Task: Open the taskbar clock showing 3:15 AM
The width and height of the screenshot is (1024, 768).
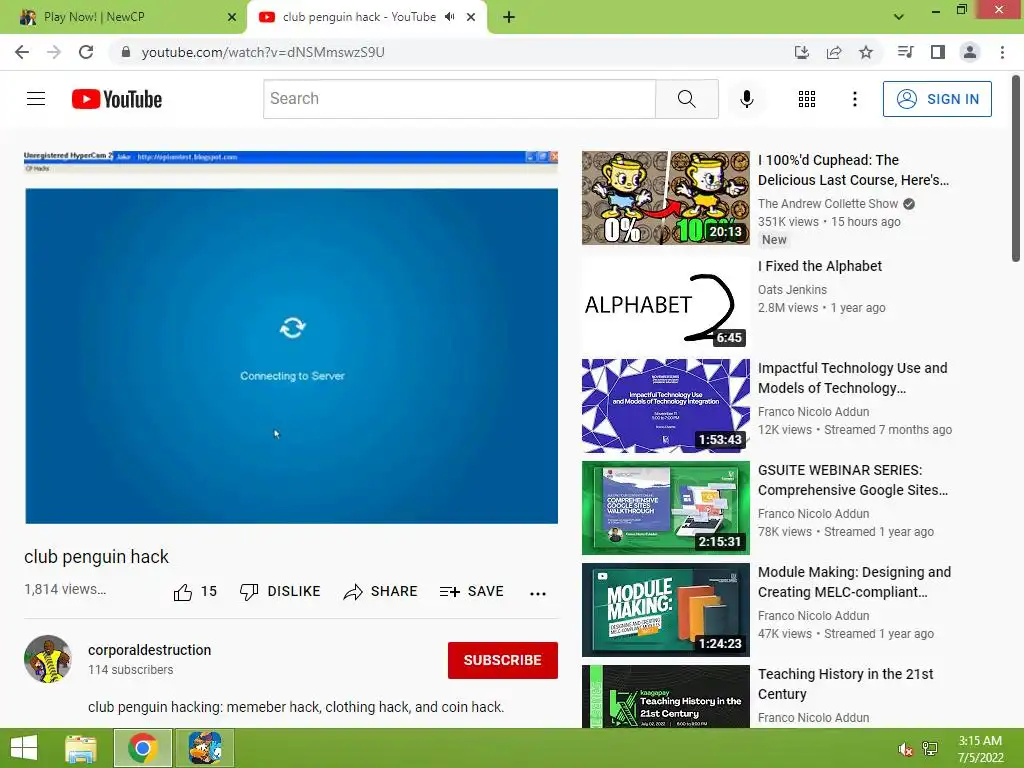Action: (980, 749)
